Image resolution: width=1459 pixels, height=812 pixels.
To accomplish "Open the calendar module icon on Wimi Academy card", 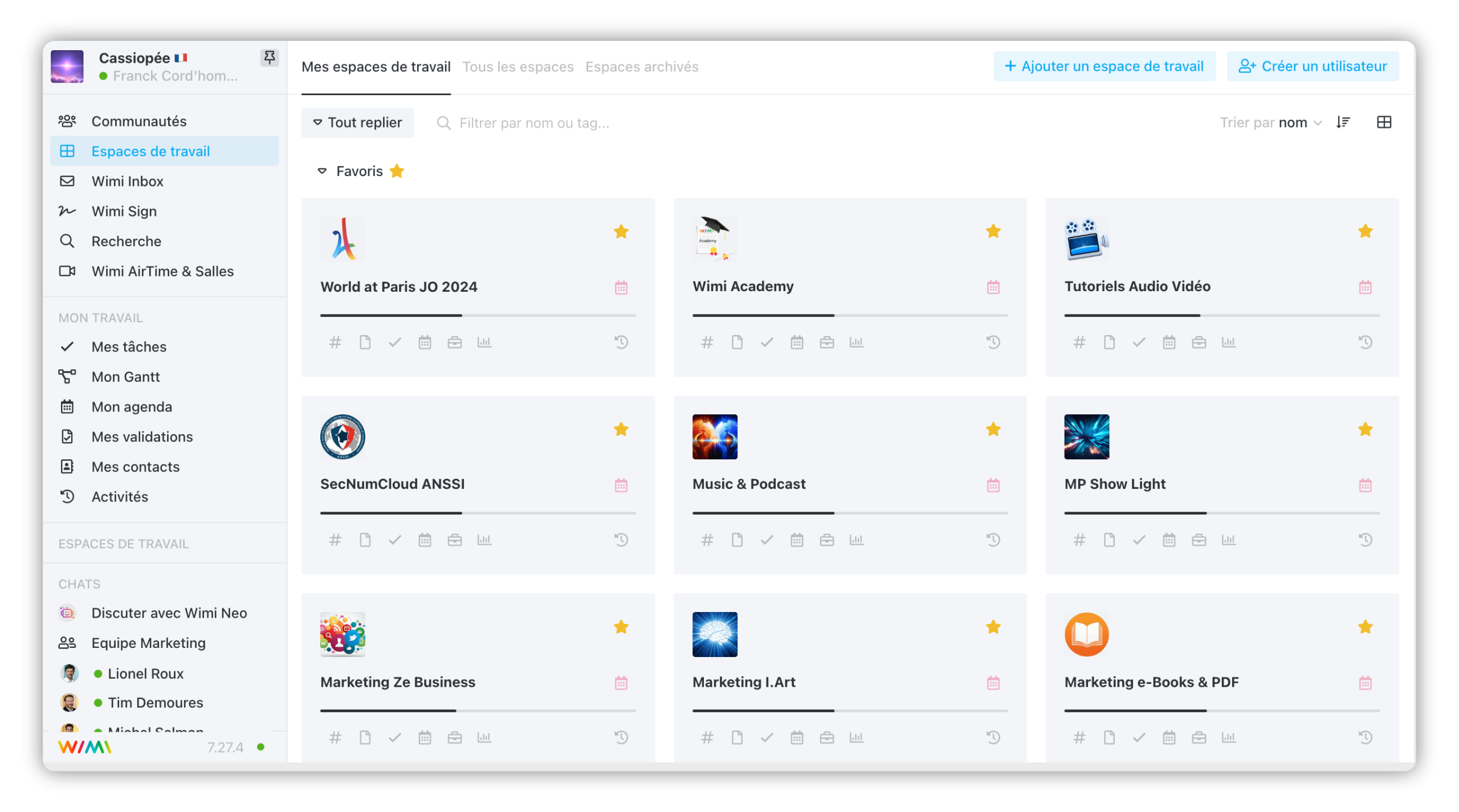I will pos(797,342).
